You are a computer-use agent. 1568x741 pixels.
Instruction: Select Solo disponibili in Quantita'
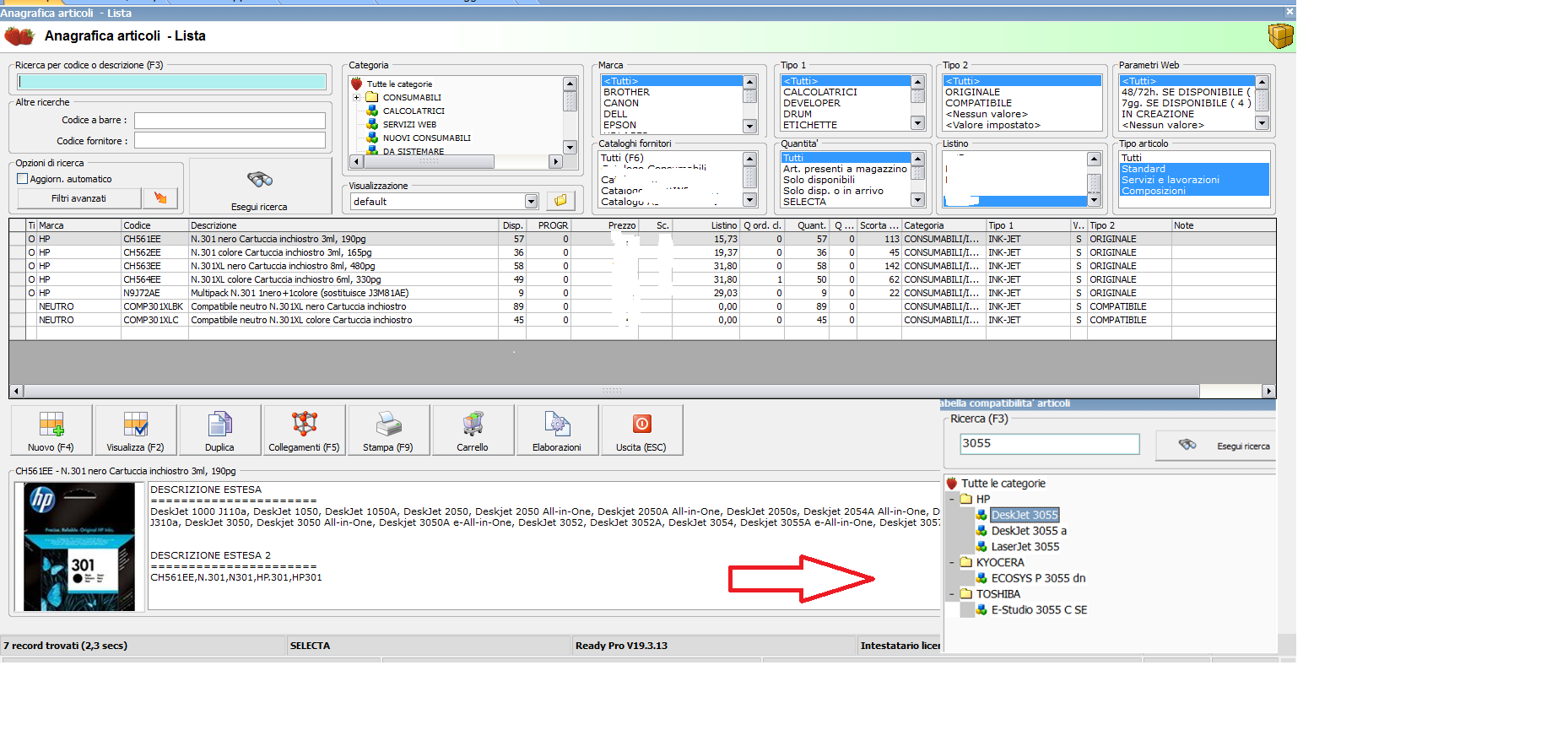[x=819, y=180]
